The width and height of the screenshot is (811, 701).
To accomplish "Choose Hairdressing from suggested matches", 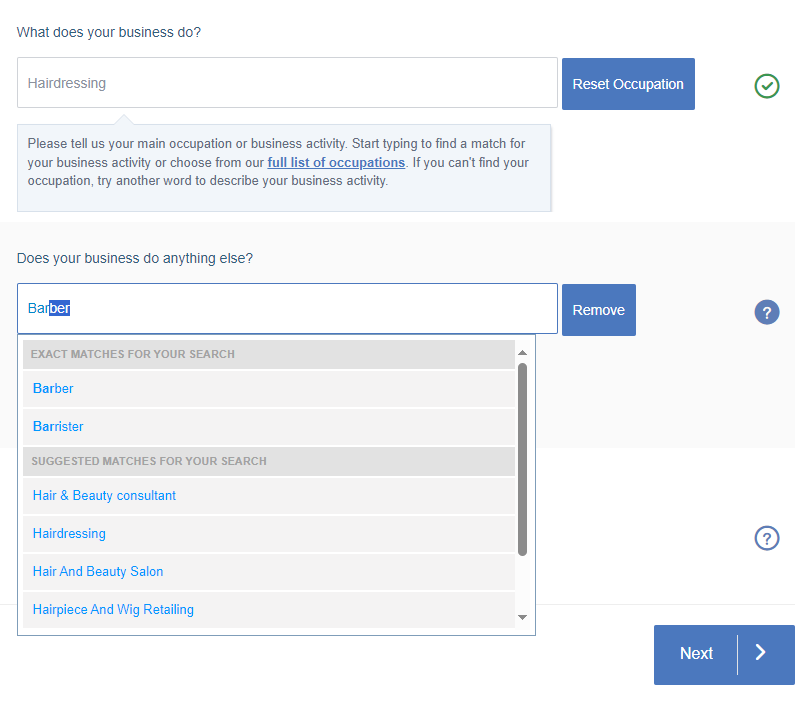I will pos(269,533).
